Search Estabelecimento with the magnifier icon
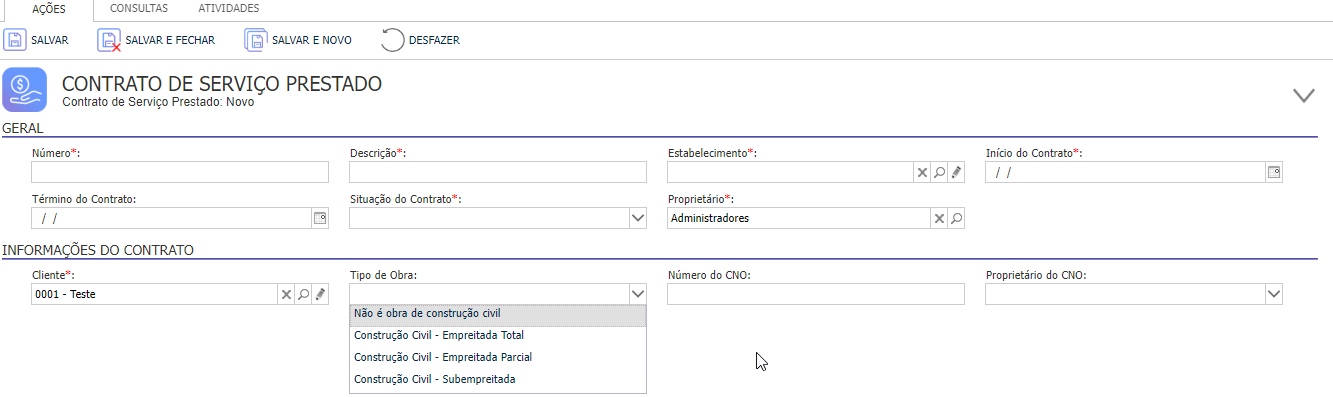1333x397 pixels. pos(939,172)
